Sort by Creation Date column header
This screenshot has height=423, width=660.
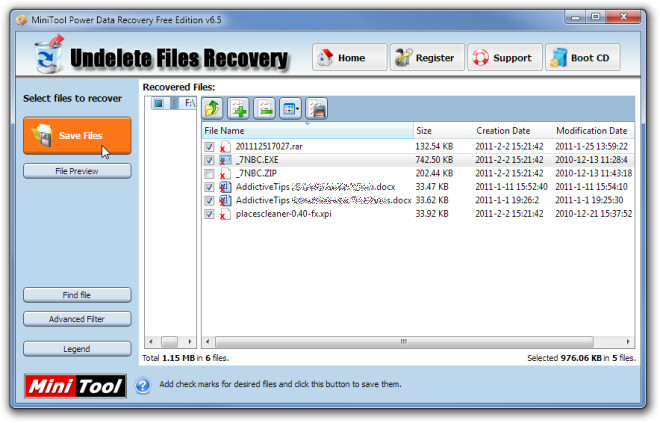click(513, 131)
